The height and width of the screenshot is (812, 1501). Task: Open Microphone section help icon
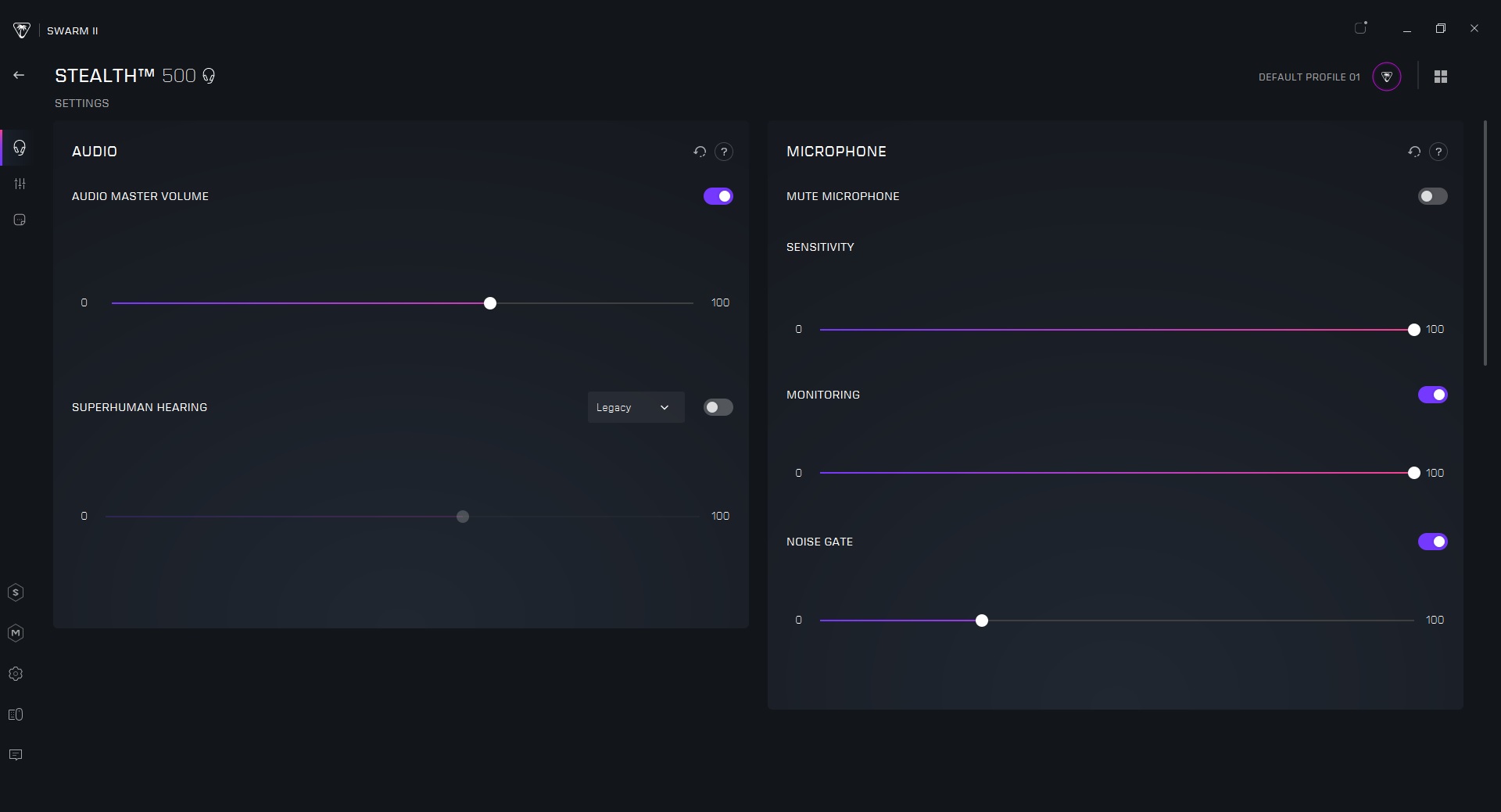click(x=1438, y=152)
